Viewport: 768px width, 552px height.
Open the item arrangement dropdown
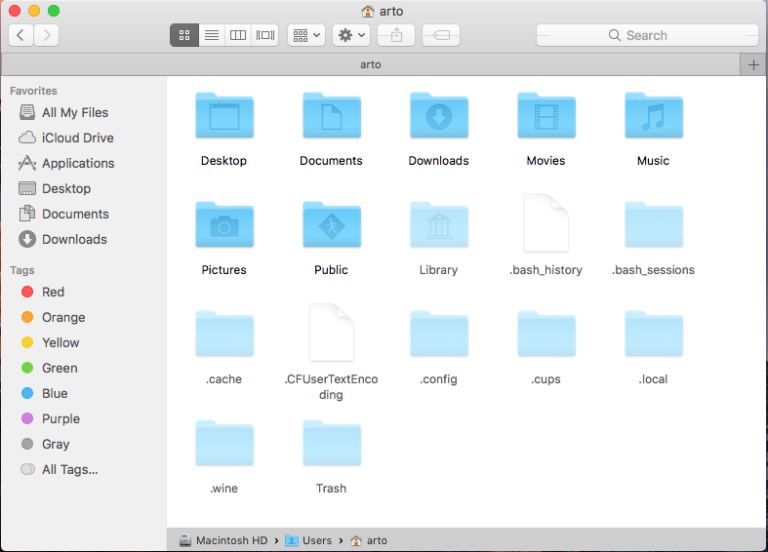click(x=306, y=35)
